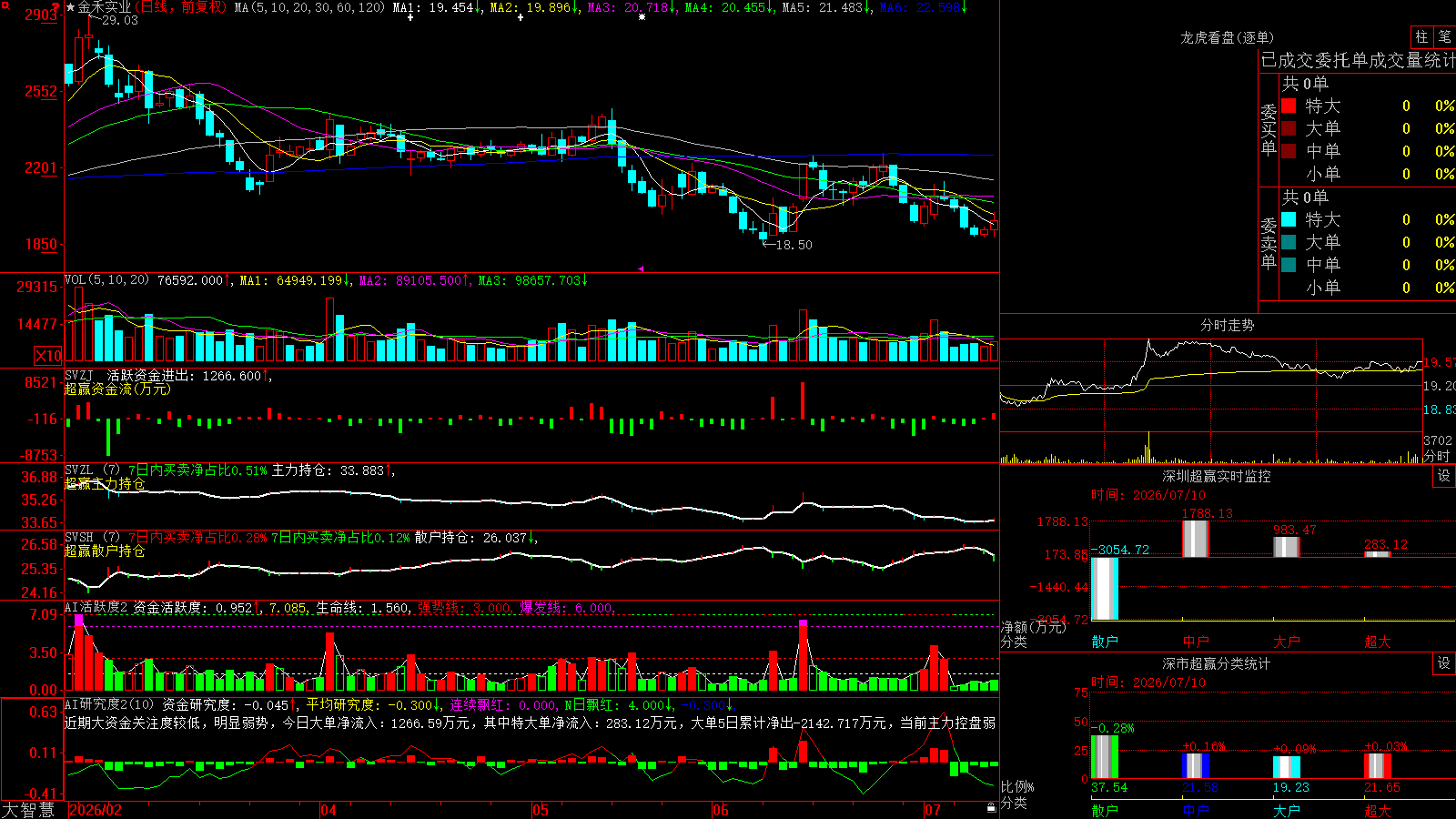Viewport: 1456px width, 819px height.
Task: Click the MA1: 19.454 value
Action: [433, 7]
